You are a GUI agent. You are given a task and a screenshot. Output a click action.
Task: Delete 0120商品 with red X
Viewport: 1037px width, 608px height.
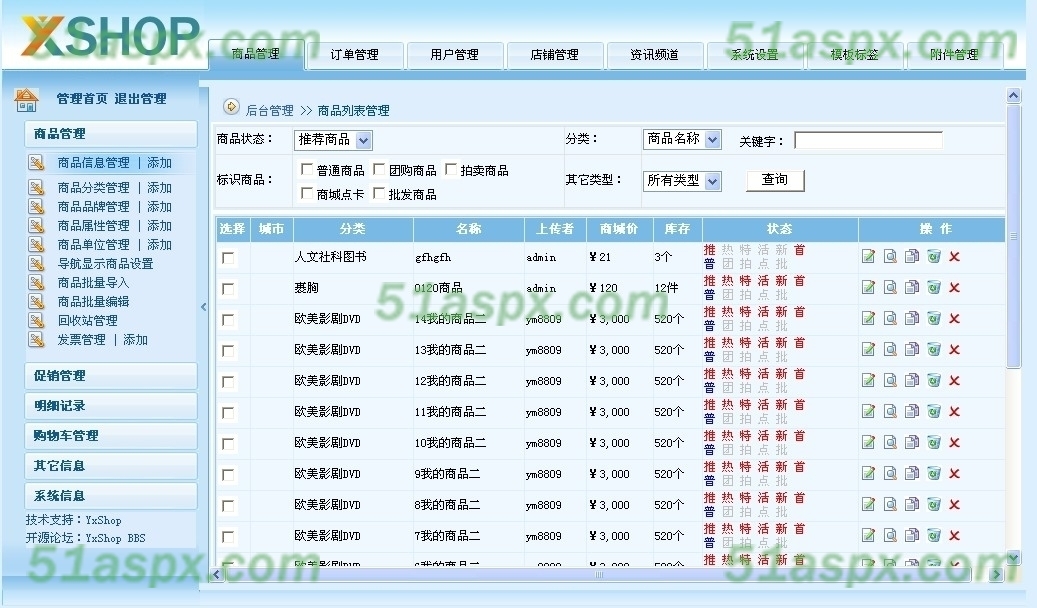point(954,288)
